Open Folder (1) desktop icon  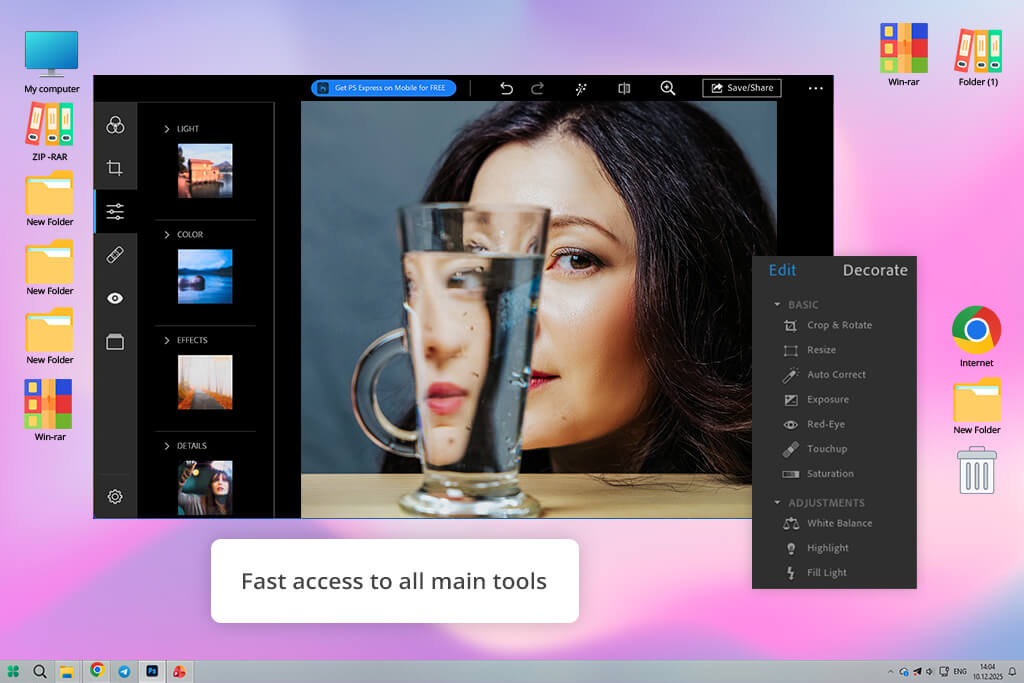[978, 56]
